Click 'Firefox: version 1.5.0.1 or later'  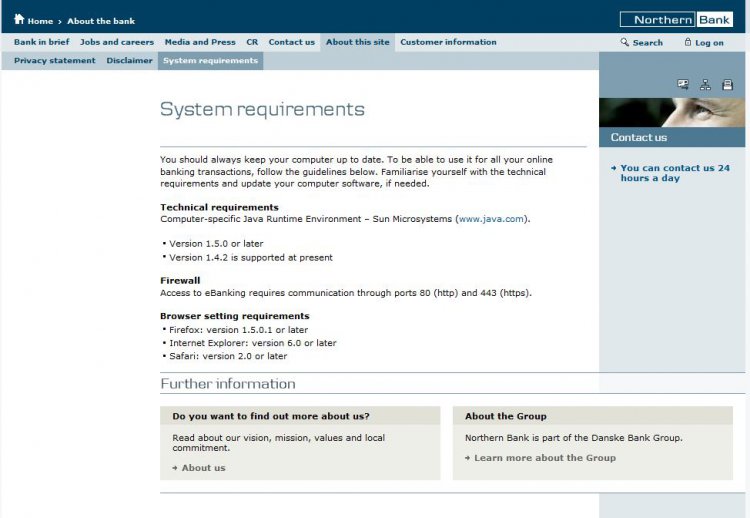[238, 330]
